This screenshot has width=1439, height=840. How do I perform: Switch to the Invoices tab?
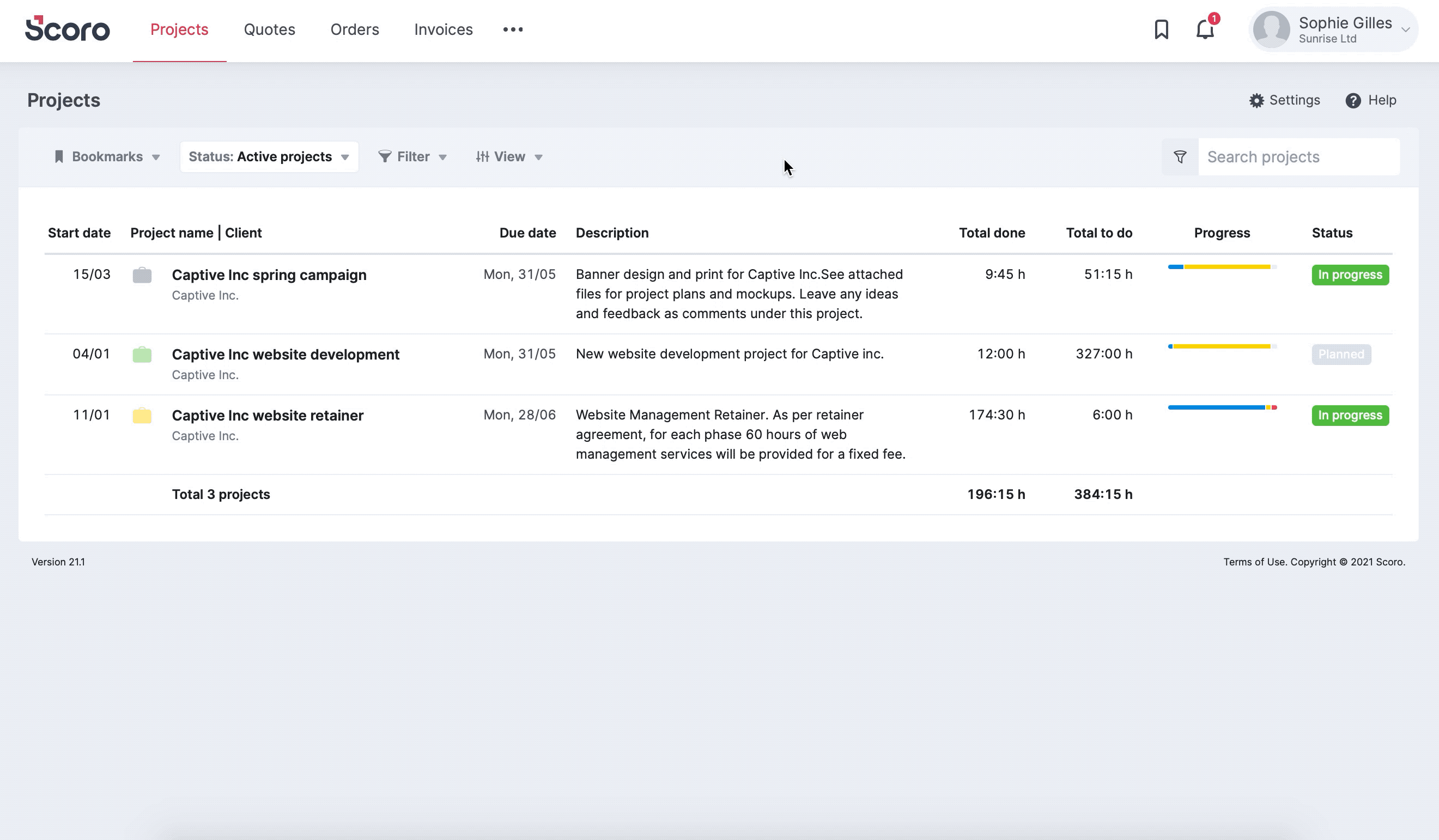pyautogui.click(x=444, y=30)
